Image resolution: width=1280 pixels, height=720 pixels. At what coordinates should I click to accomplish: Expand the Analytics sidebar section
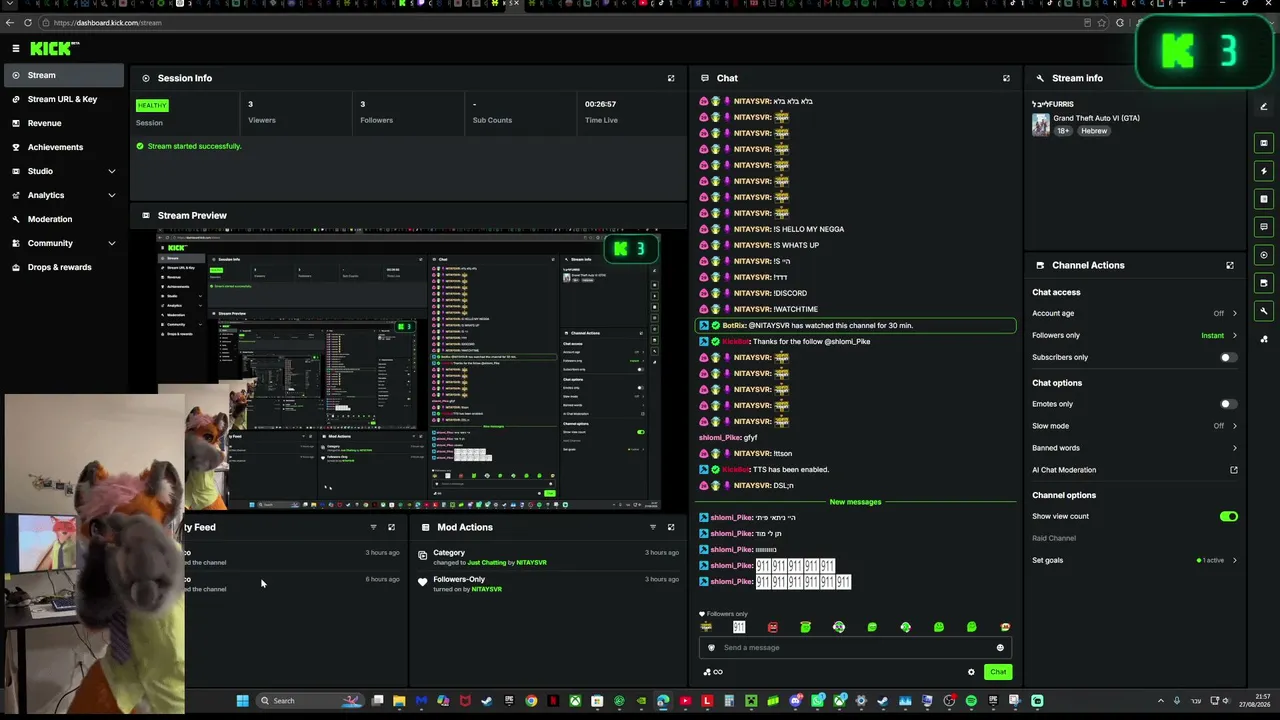[x=64, y=195]
